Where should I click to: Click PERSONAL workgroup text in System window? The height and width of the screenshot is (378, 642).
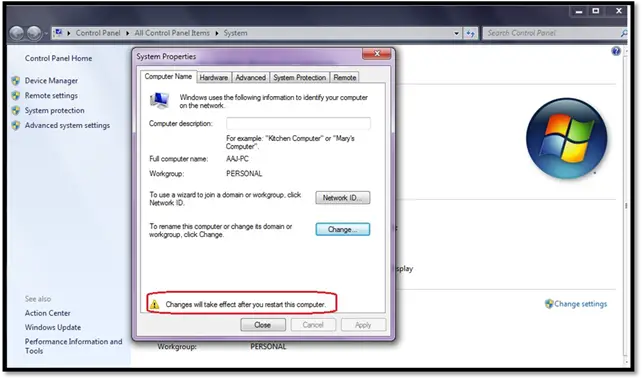(x=268, y=346)
